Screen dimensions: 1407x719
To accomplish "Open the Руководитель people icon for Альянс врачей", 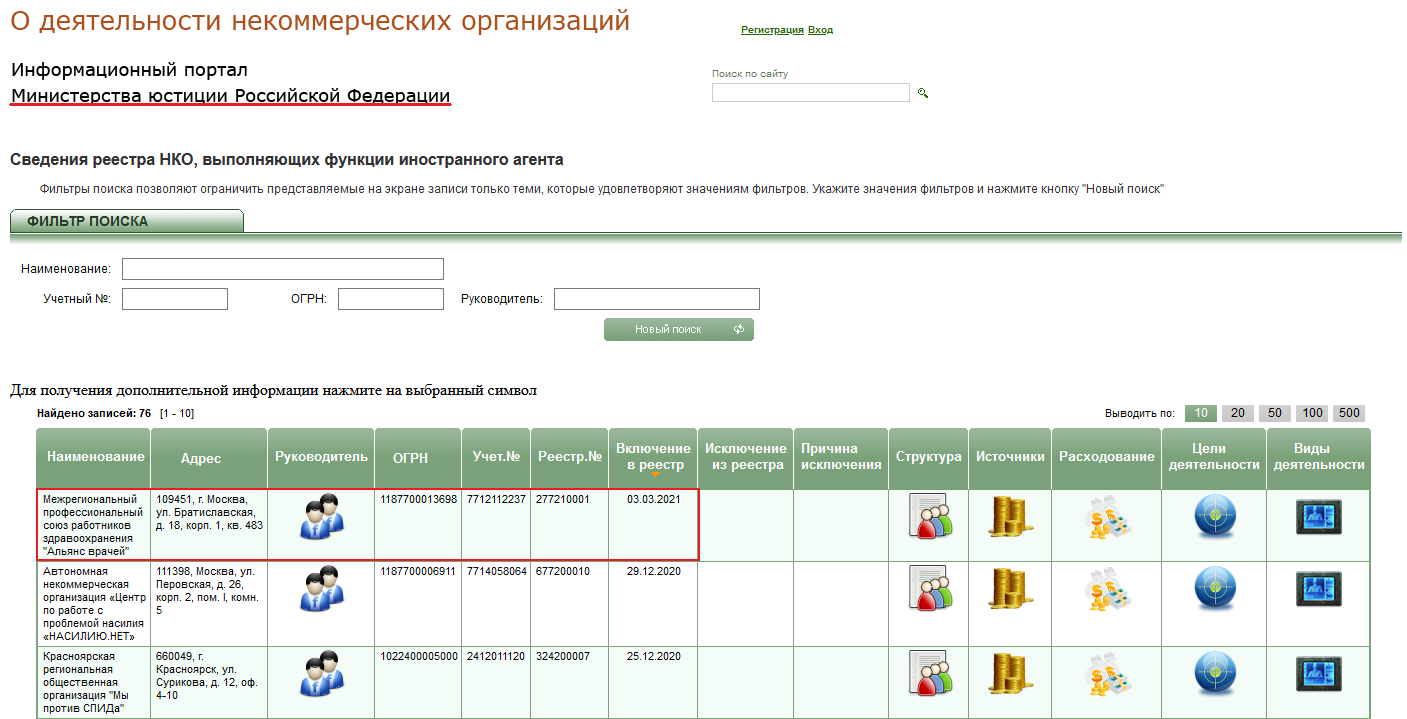I will point(322,517).
